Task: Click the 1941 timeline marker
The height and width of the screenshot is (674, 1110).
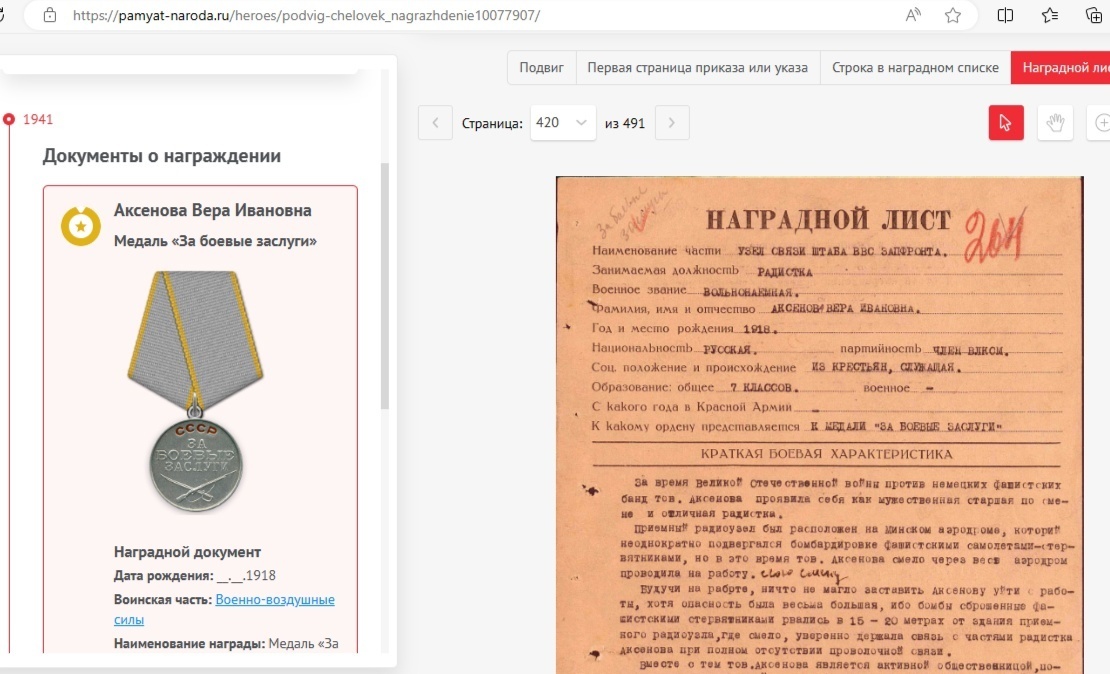Action: (x=8, y=119)
